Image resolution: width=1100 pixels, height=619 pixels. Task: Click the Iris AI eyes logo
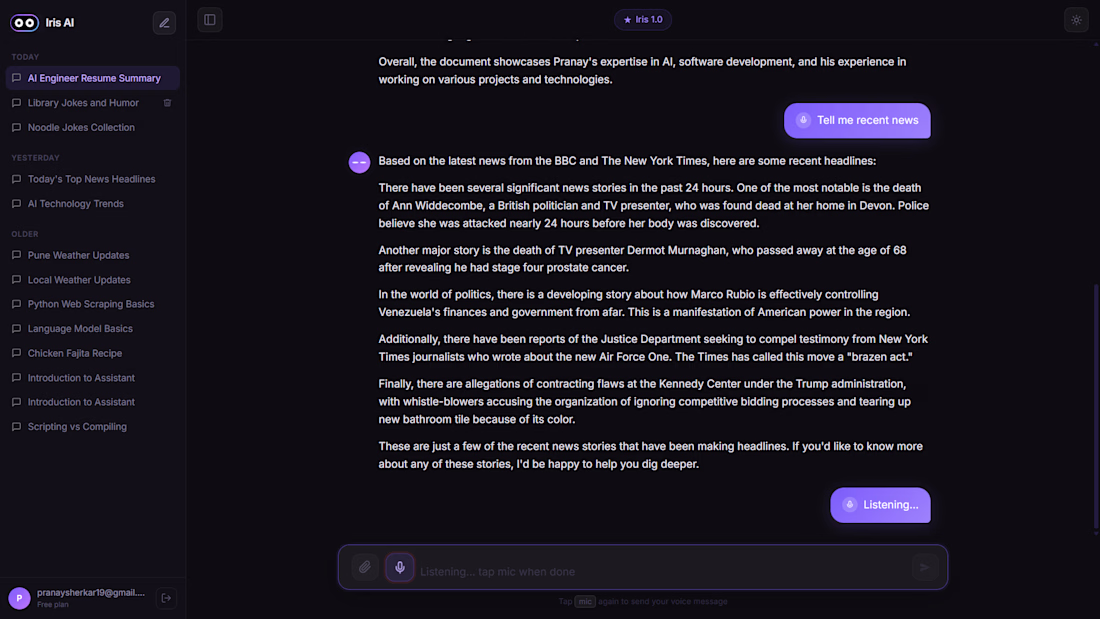tap(25, 22)
